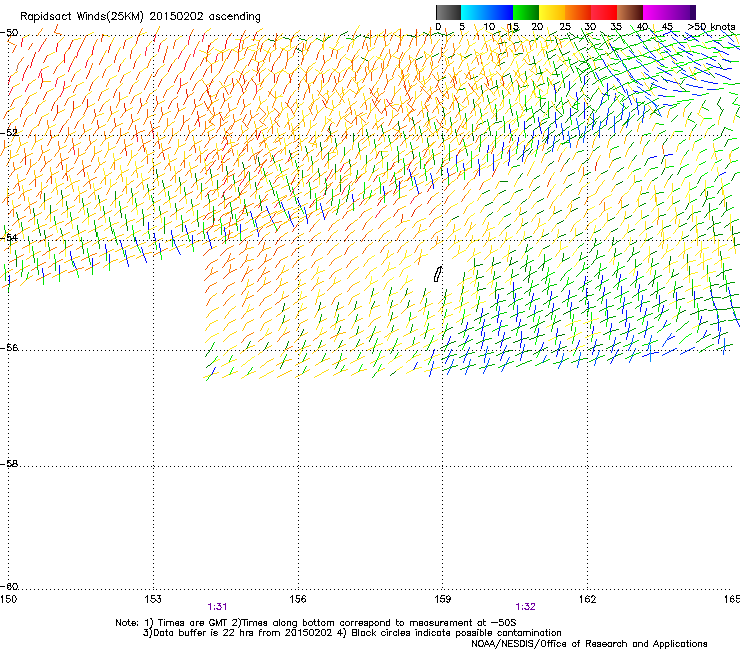740x650 pixels.
Task: Click the NOAA/NESDIS credit line
Action: pyautogui.click(x=589, y=644)
